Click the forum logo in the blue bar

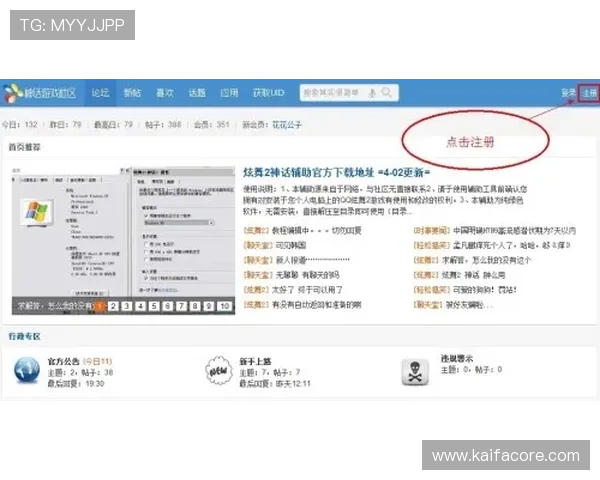tap(40, 93)
